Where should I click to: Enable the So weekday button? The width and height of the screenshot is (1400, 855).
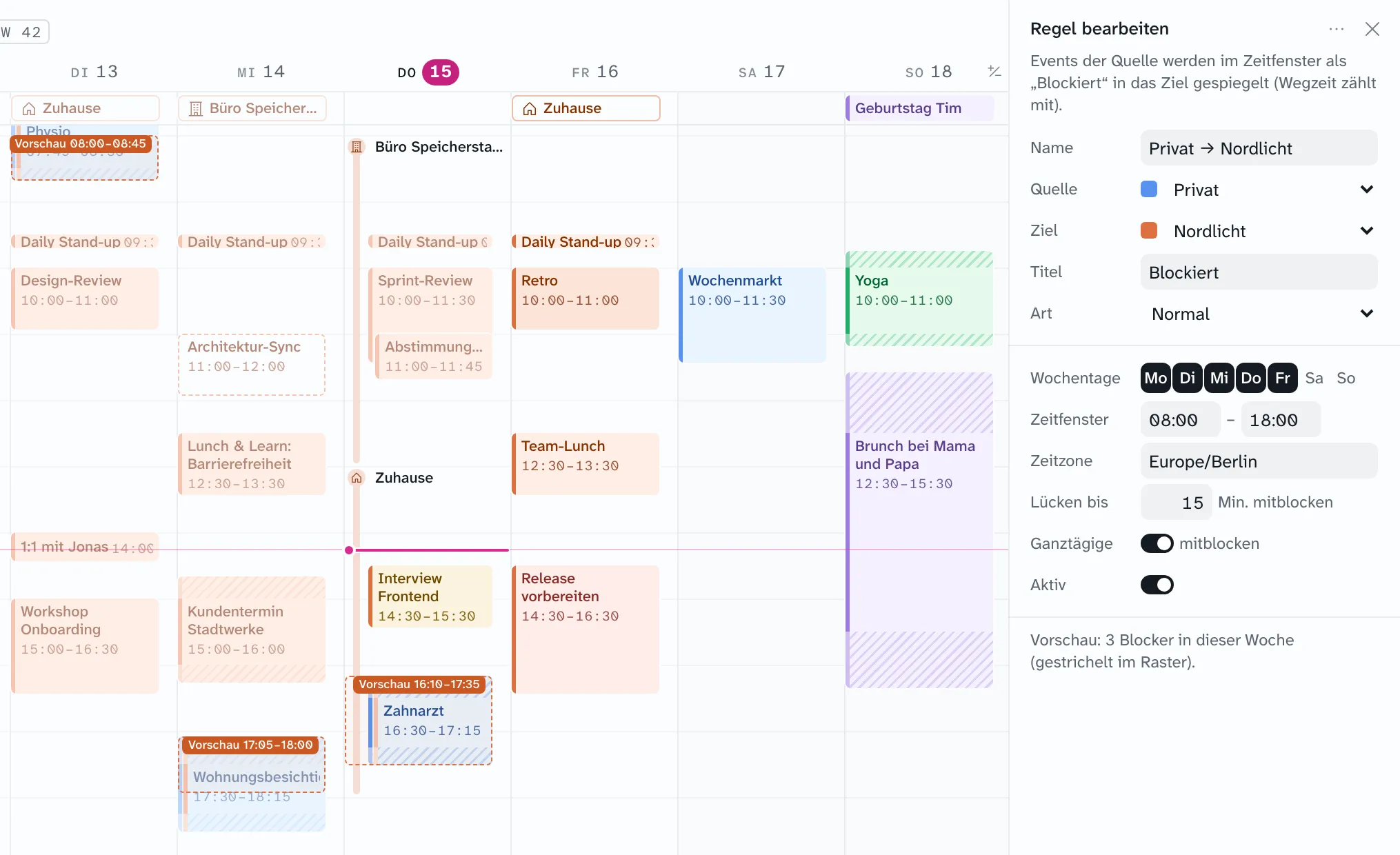(1346, 378)
